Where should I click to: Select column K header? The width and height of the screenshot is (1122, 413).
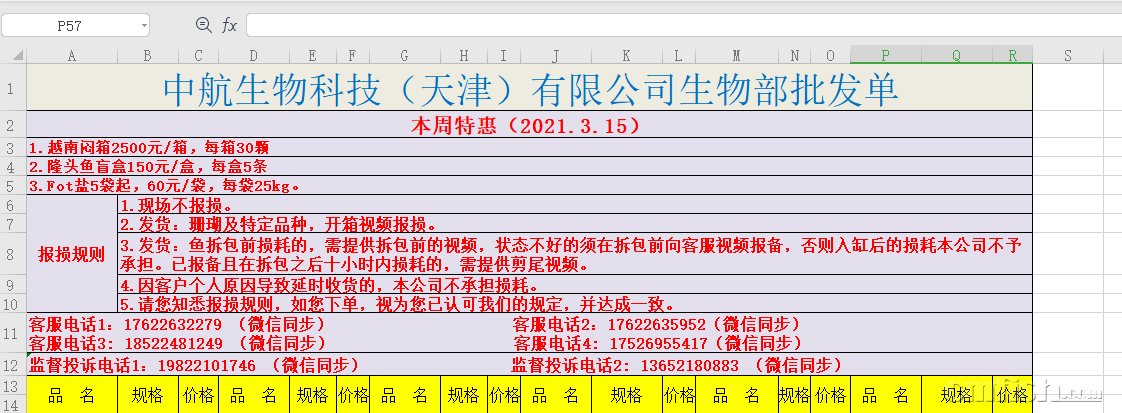(627, 55)
